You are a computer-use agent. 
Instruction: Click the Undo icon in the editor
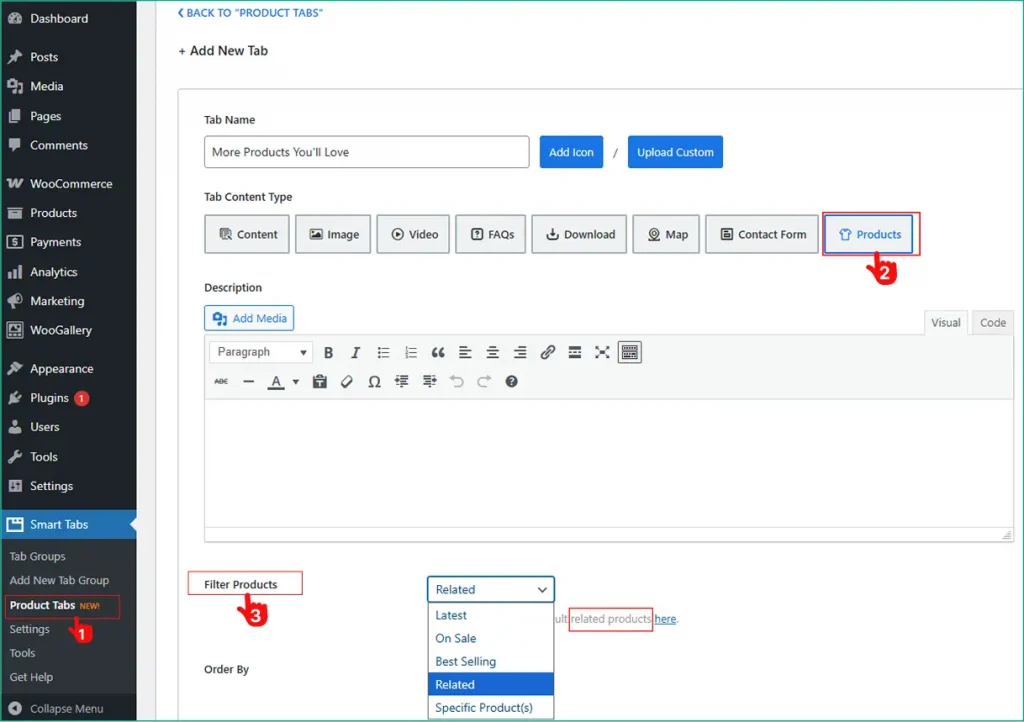(457, 381)
